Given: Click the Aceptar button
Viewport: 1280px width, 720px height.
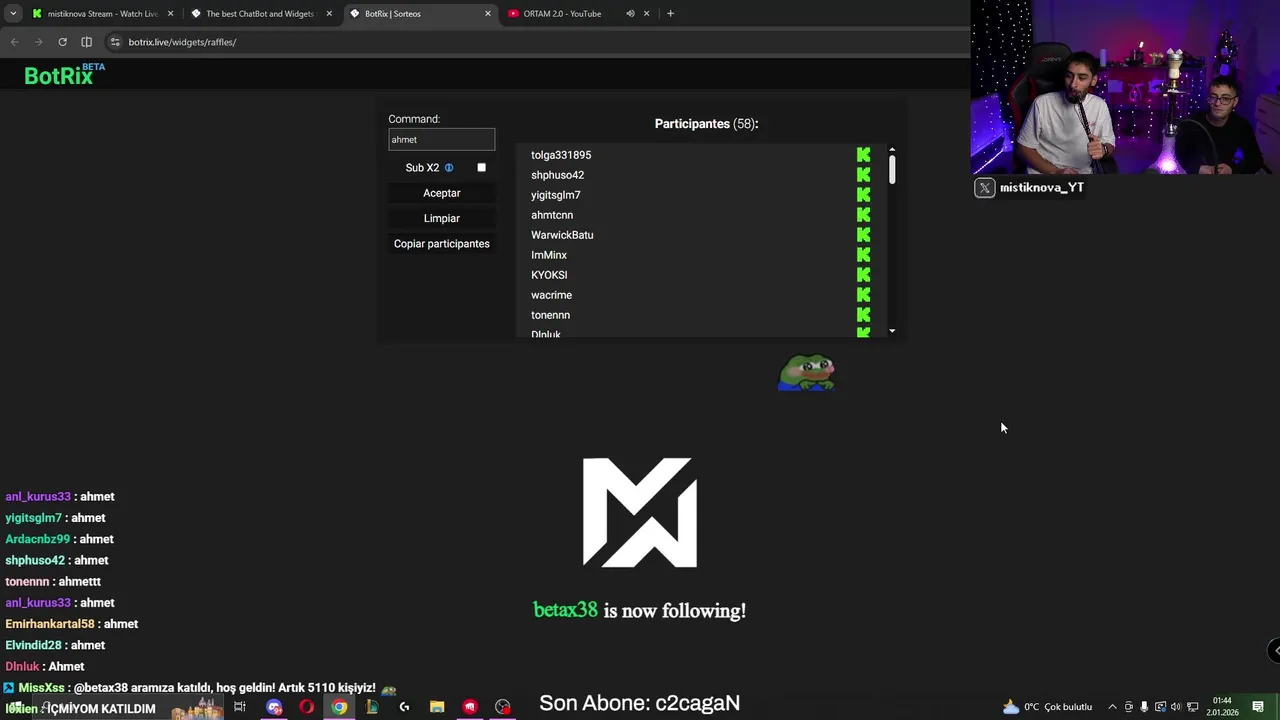Looking at the screenshot, I should click(441, 193).
